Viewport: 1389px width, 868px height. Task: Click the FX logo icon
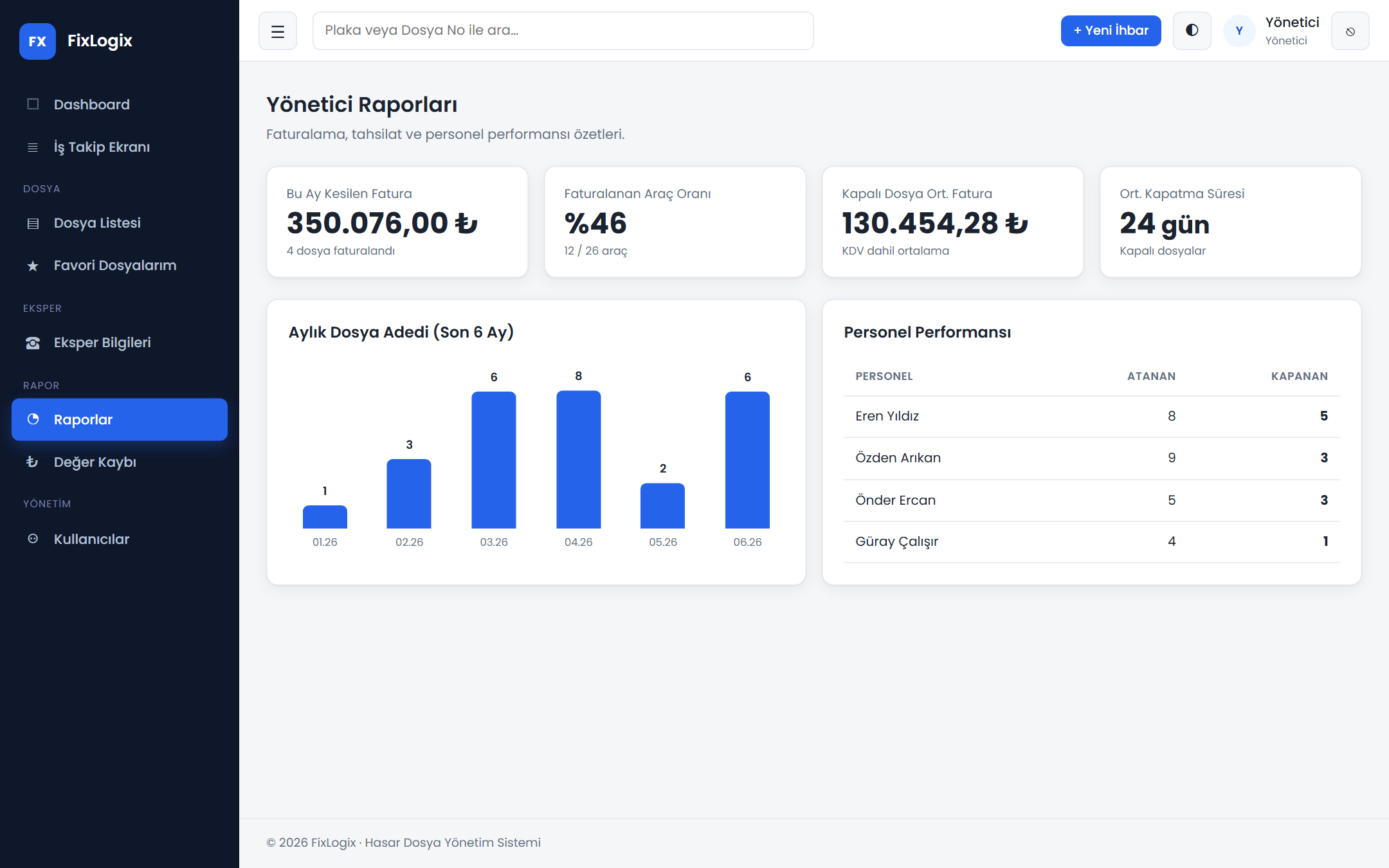tap(37, 41)
